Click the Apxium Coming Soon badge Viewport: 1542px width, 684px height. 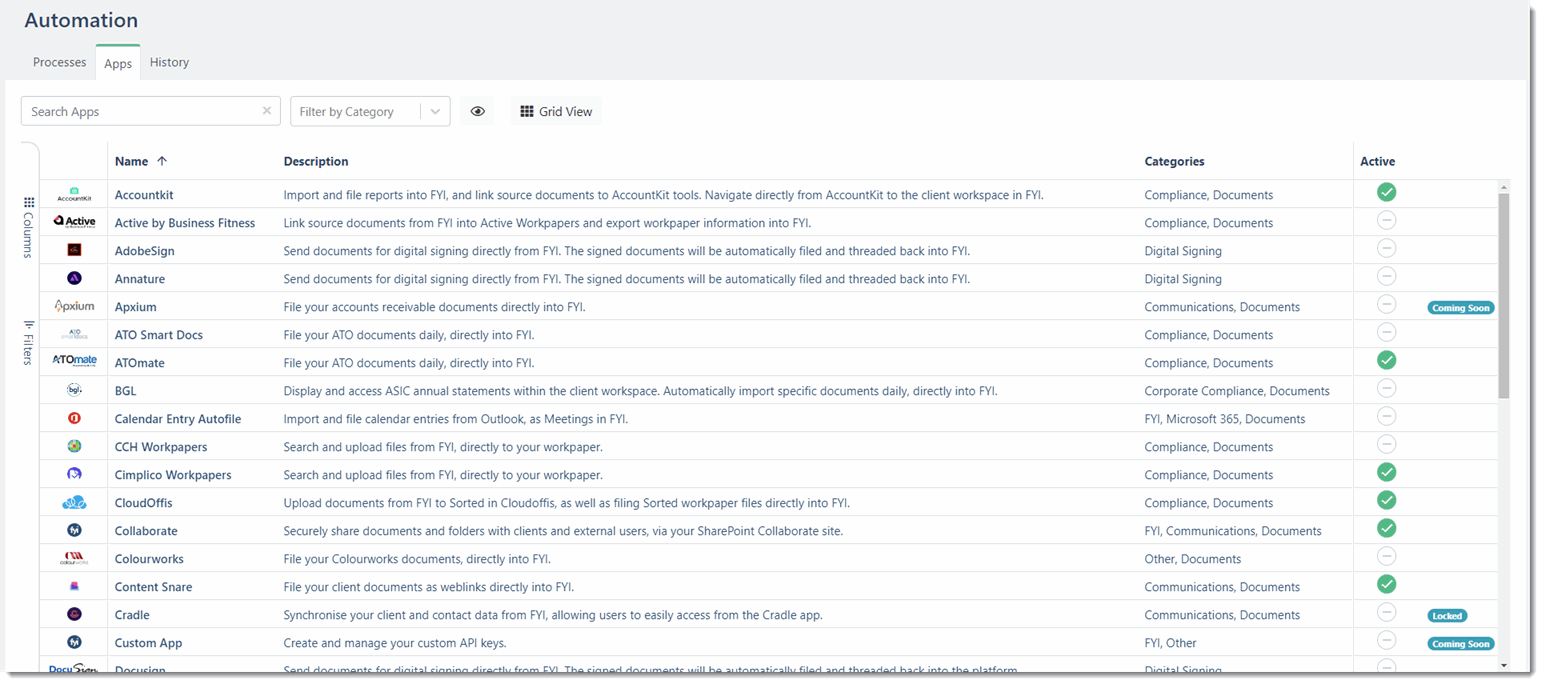[x=1461, y=308]
